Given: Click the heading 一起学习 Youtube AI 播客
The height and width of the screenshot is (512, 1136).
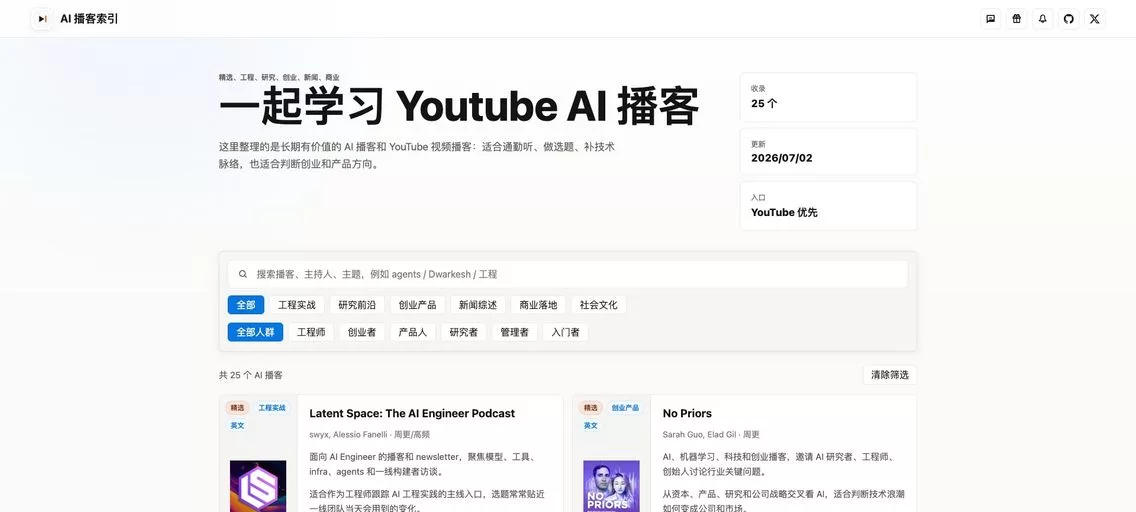Looking at the screenshot, I should pyautogui.click(x=459, y=106).
